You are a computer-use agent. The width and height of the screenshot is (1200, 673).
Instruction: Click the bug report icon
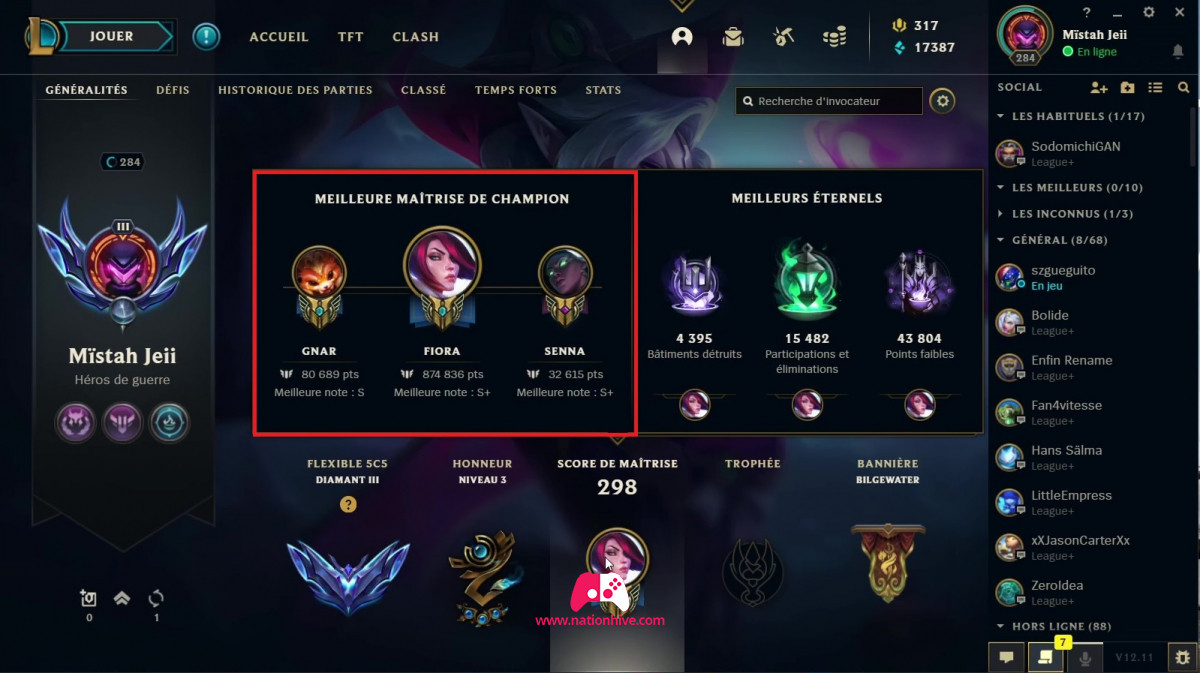click(x=1182, y=658)
